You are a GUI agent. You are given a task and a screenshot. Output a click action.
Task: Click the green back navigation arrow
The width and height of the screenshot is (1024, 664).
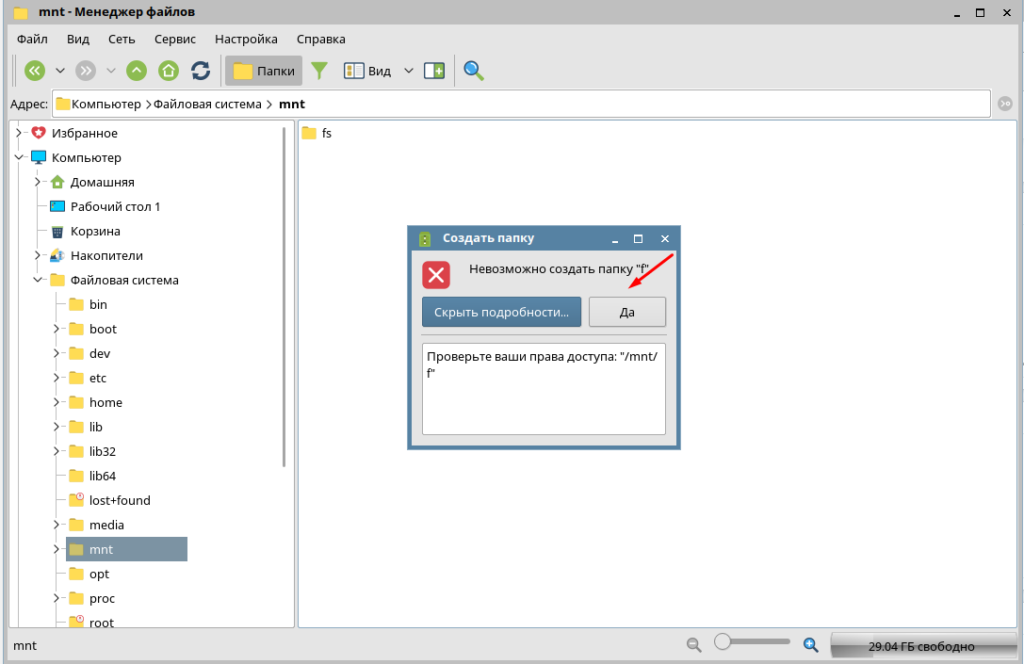(x=35, y=71)
